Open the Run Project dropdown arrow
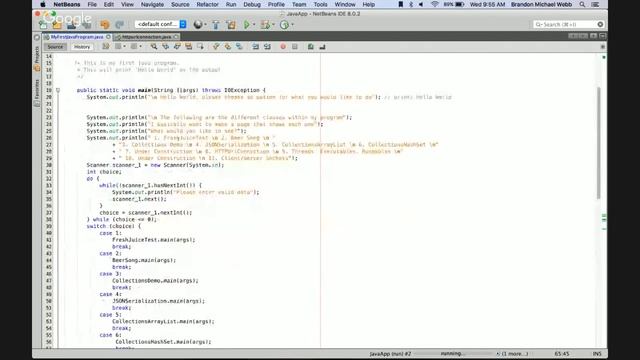The image size is (640, 360). (253, 24)
